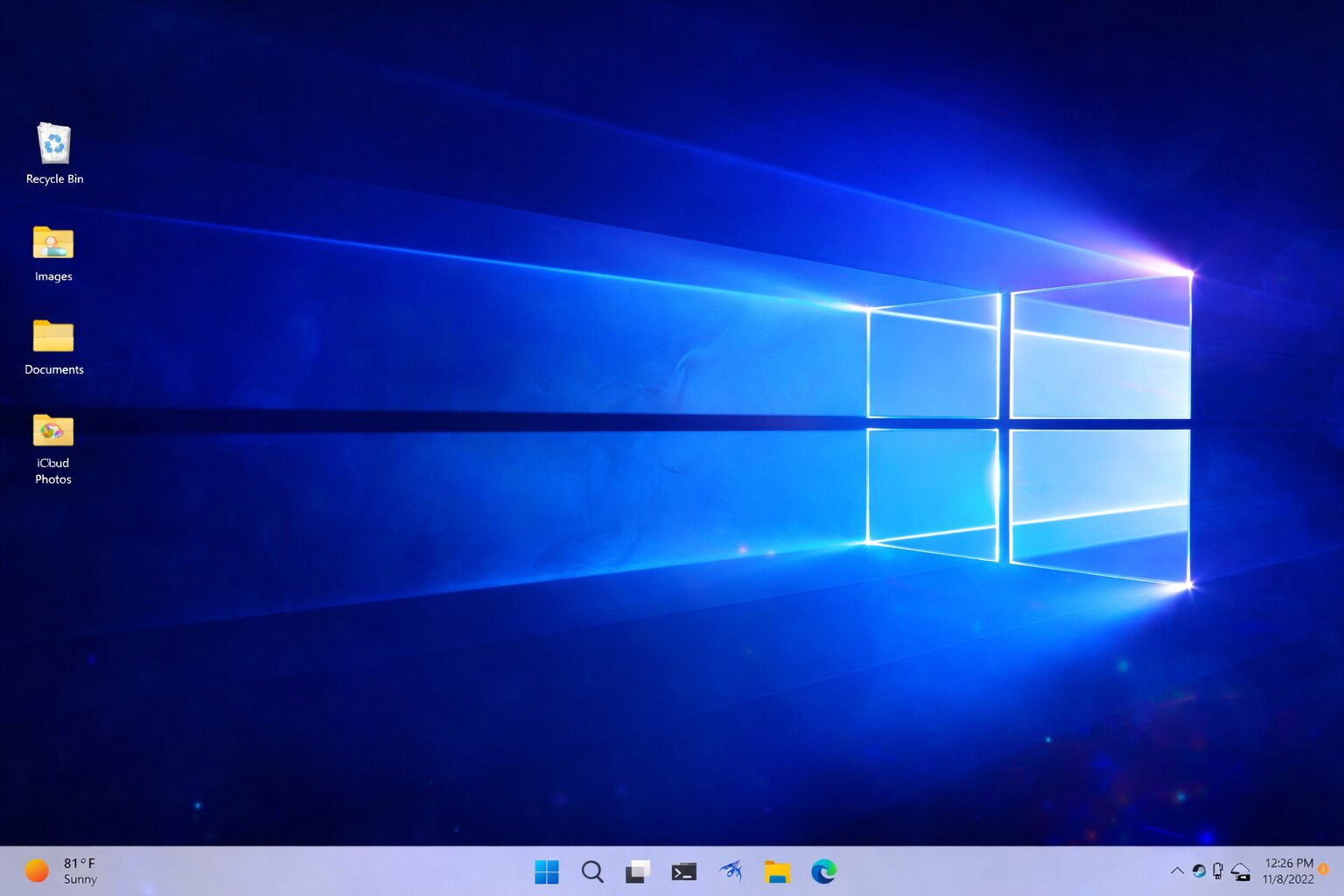Viewport: 1344px width, 896px height.
Task: Select the Images folder on desktop
Action: click(53, 243)
